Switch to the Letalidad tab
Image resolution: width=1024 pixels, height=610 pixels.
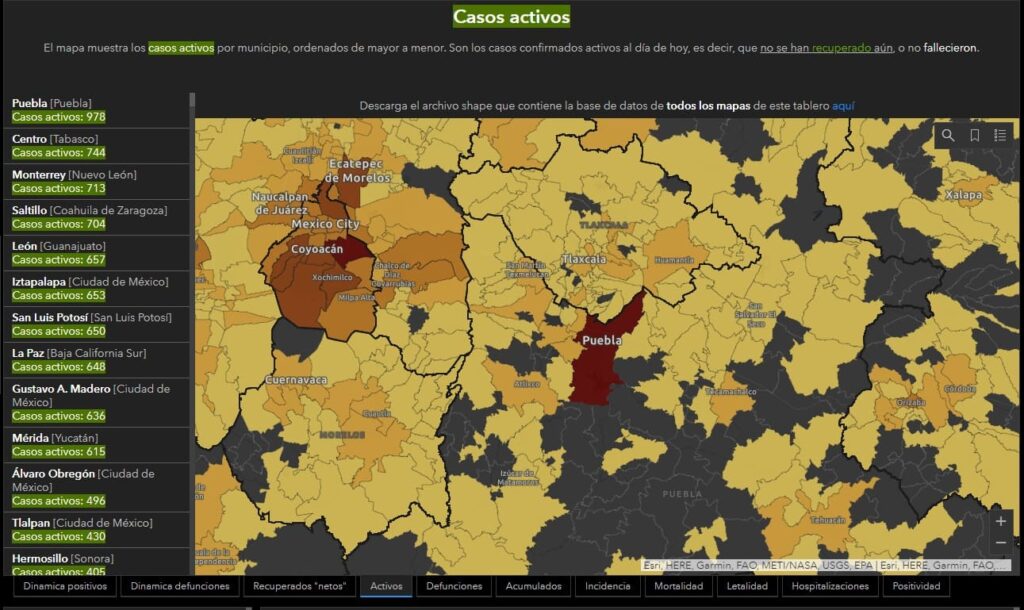click(x=747, y=586)
